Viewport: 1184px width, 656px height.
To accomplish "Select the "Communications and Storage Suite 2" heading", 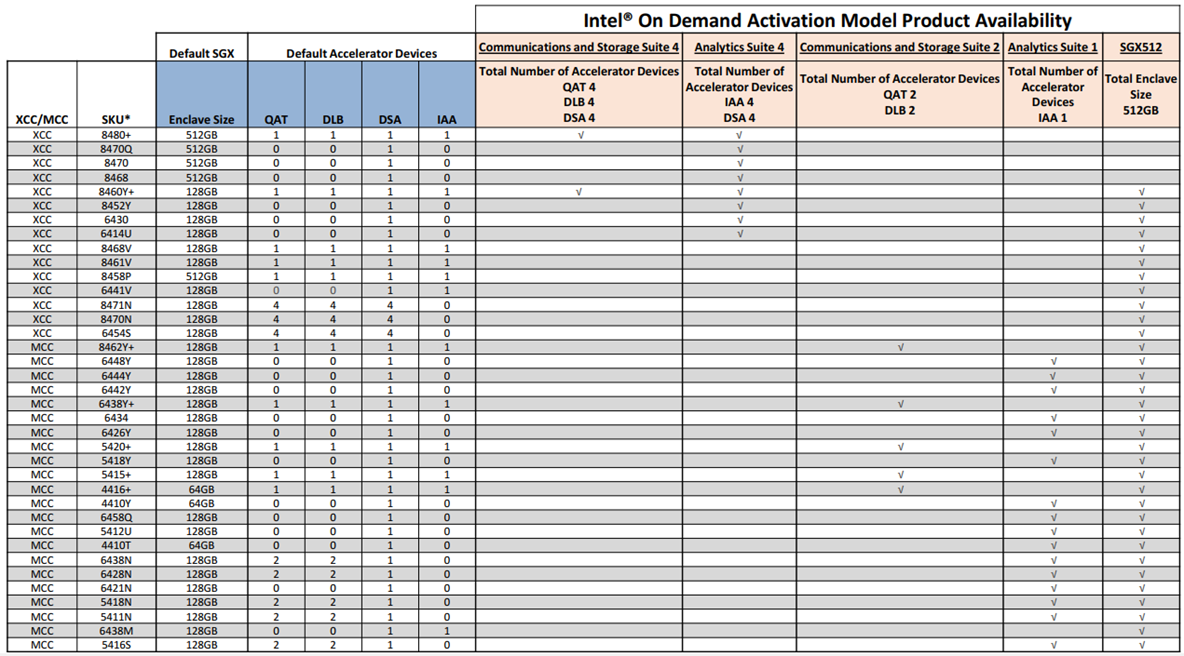I will [899, 47].
